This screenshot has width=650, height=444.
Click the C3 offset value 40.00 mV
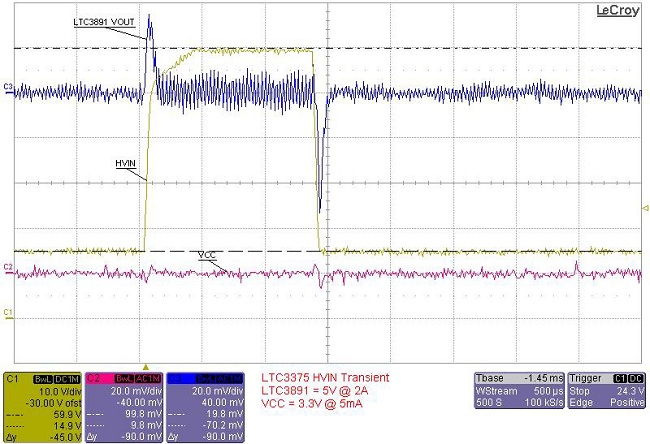(223, 403)
